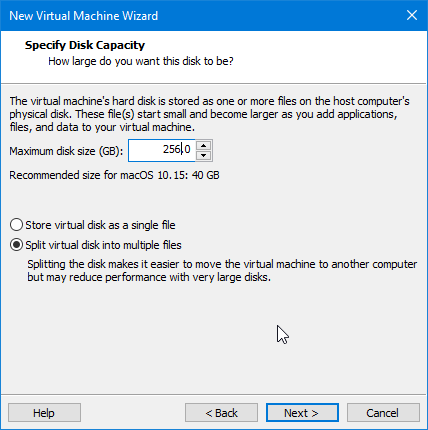Click the Maximum disk size input field
Screen dimensions: 428x430
162,150
